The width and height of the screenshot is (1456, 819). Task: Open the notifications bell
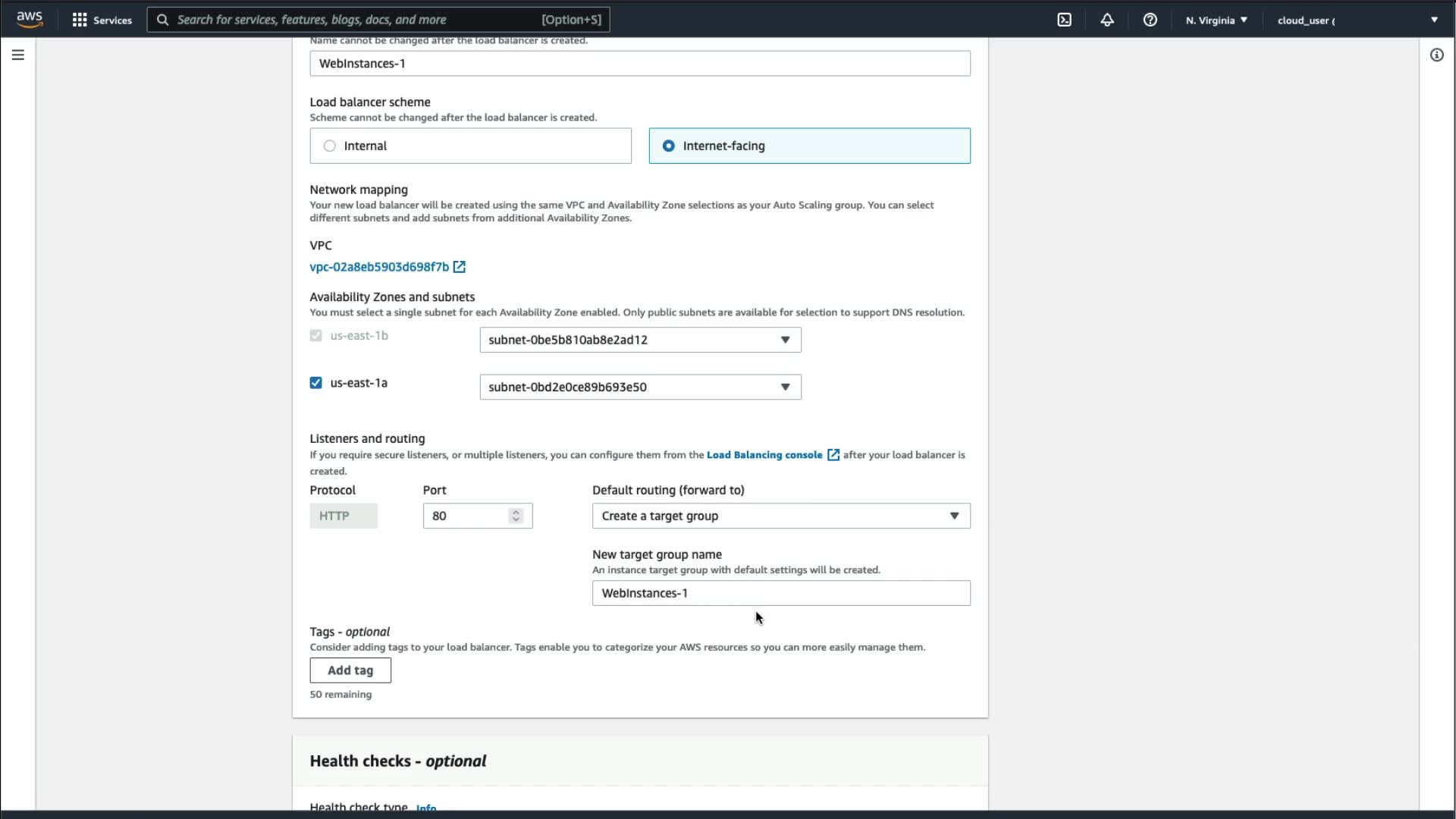(x=1107, y=20)
